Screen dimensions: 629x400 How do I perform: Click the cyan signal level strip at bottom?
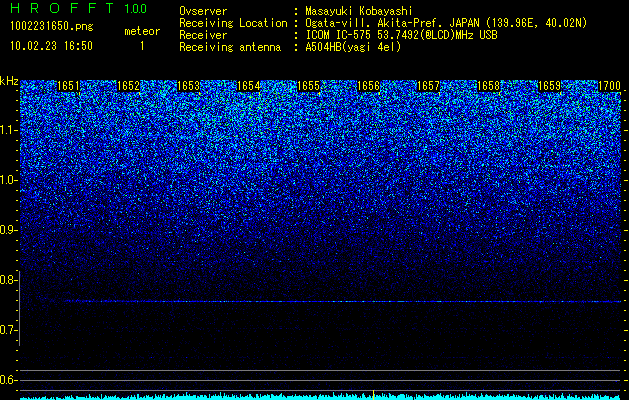click(x=321, y=396)
